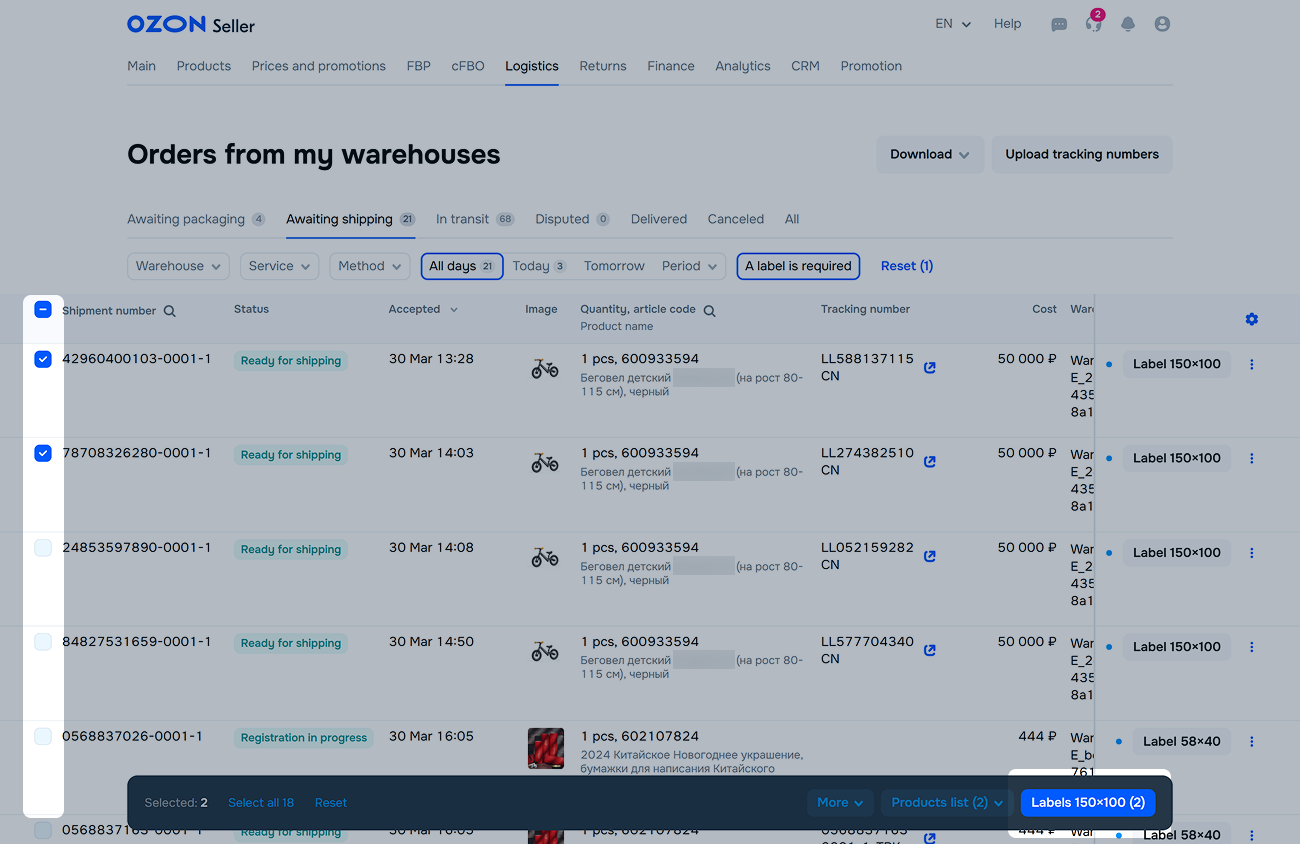Open tracking link for LL588137115 CN

point(930,367)
